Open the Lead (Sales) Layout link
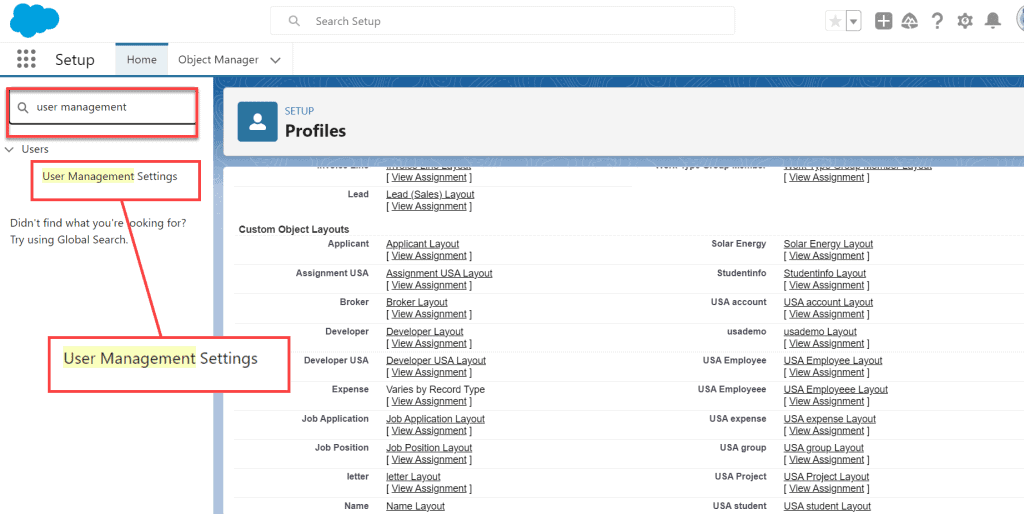The height and width of the screenshot is (514, 1024). (430, 195)
